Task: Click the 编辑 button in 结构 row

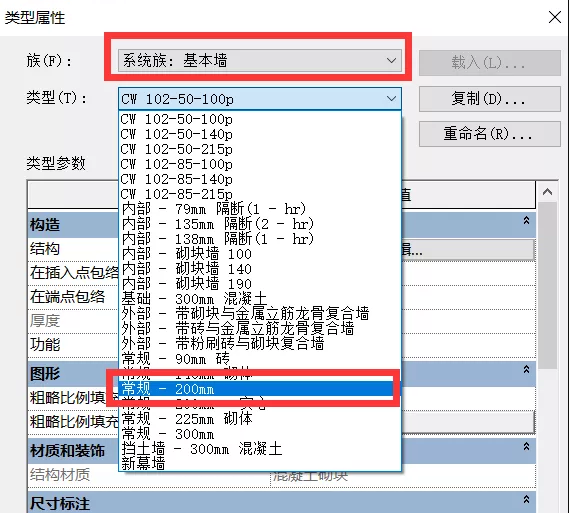Action: 467,250
